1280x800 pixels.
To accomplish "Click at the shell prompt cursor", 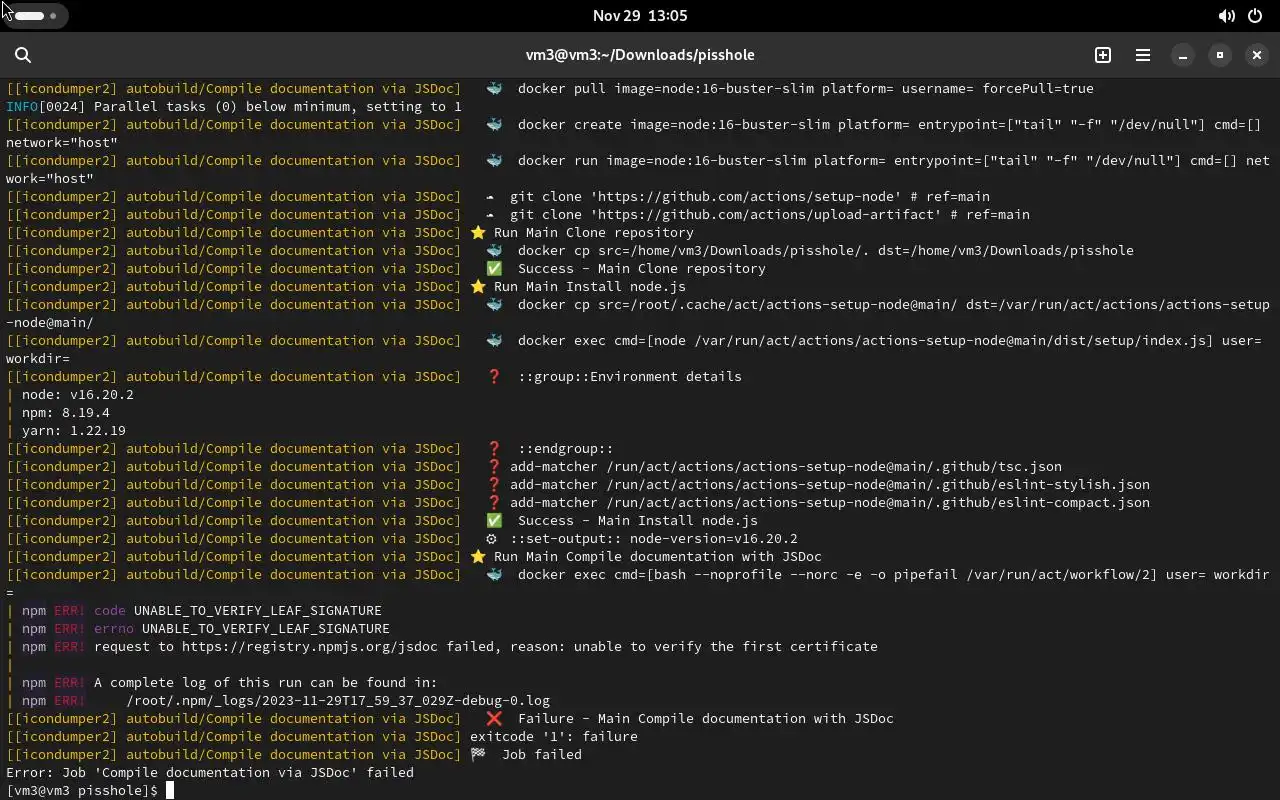I will point(170,790).
